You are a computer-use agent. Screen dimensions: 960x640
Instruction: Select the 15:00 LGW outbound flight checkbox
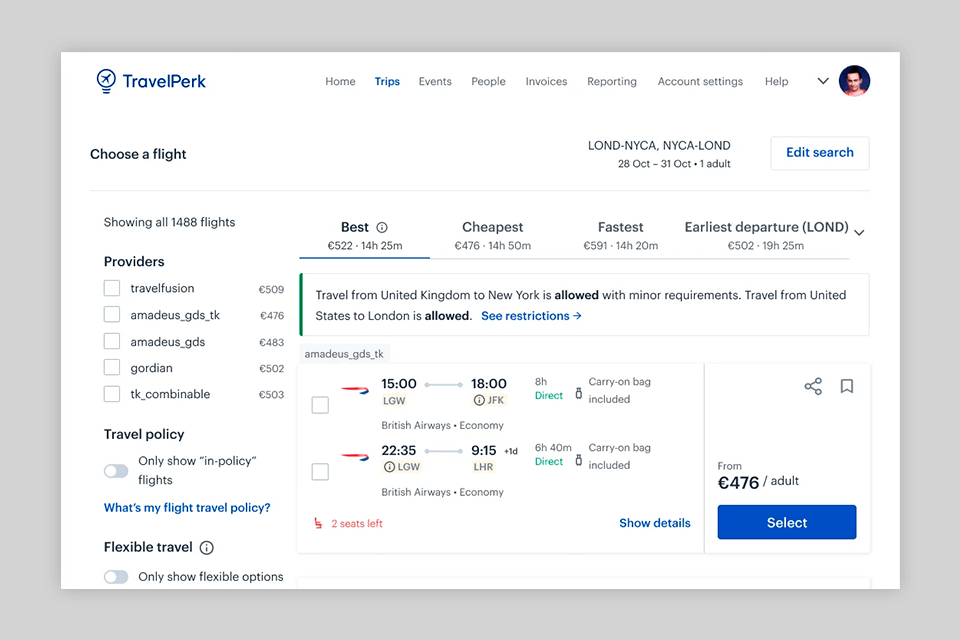click(320, 405)
